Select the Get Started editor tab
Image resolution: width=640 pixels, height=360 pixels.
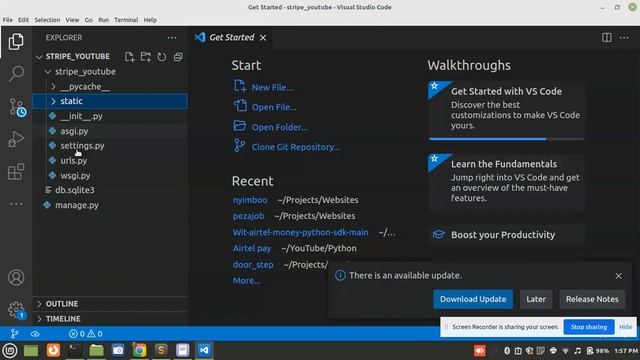tap(231, 38)
